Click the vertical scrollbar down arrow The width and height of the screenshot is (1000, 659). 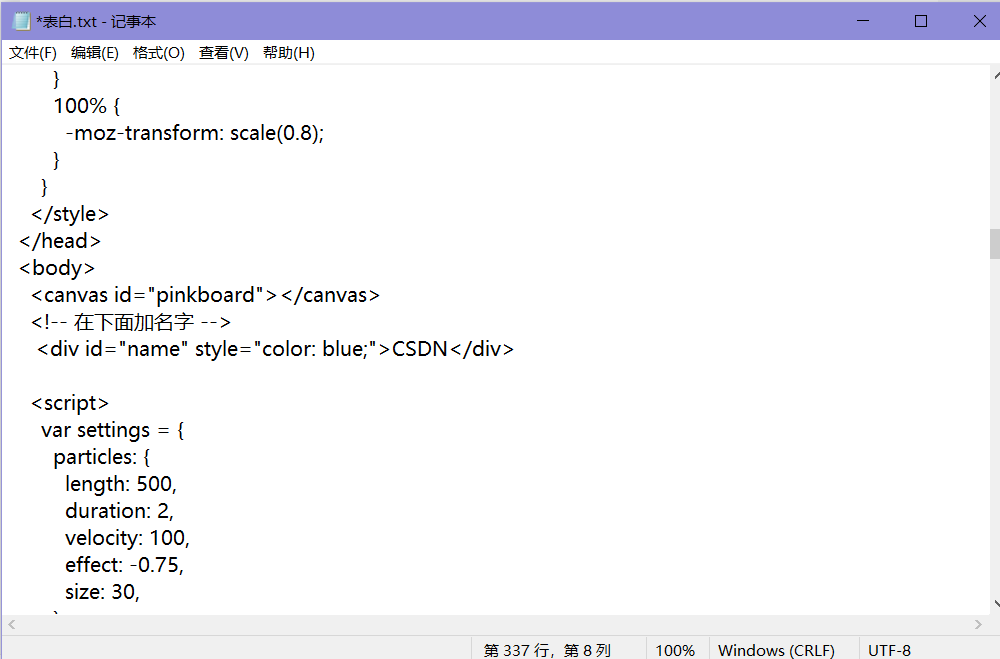tap(994, 604)
